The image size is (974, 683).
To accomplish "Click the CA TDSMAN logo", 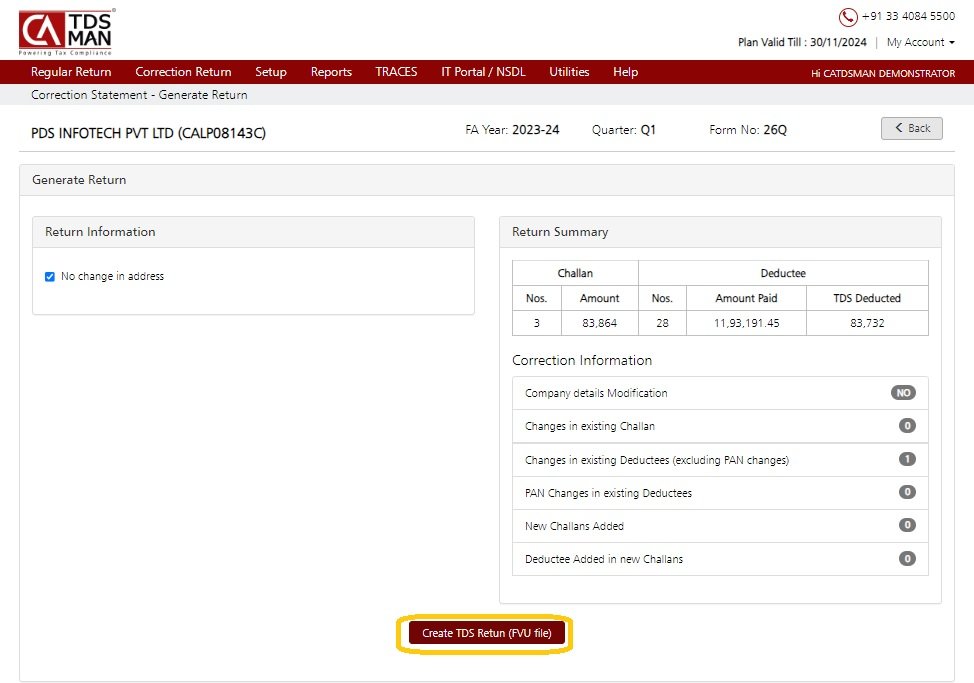I will tap(66, 32).
